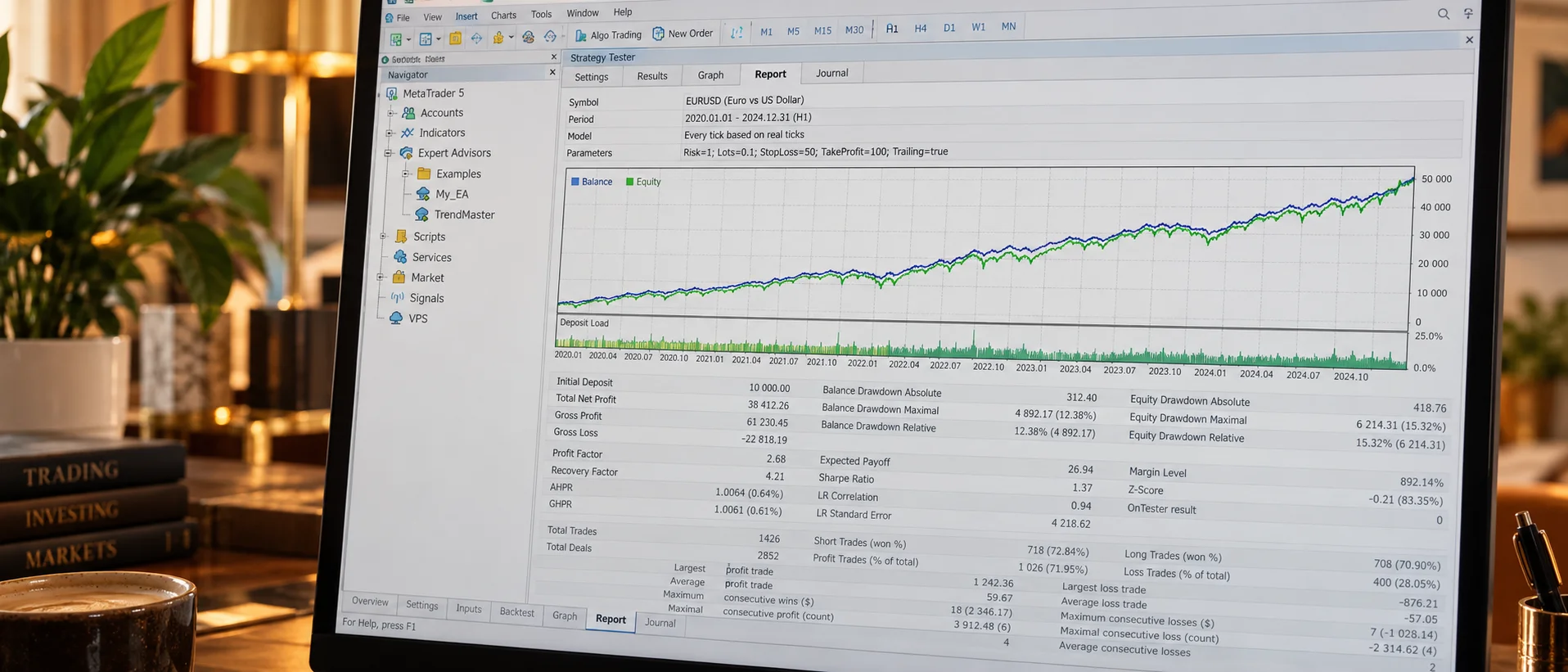Switch to the Results tab

(652, 76)
